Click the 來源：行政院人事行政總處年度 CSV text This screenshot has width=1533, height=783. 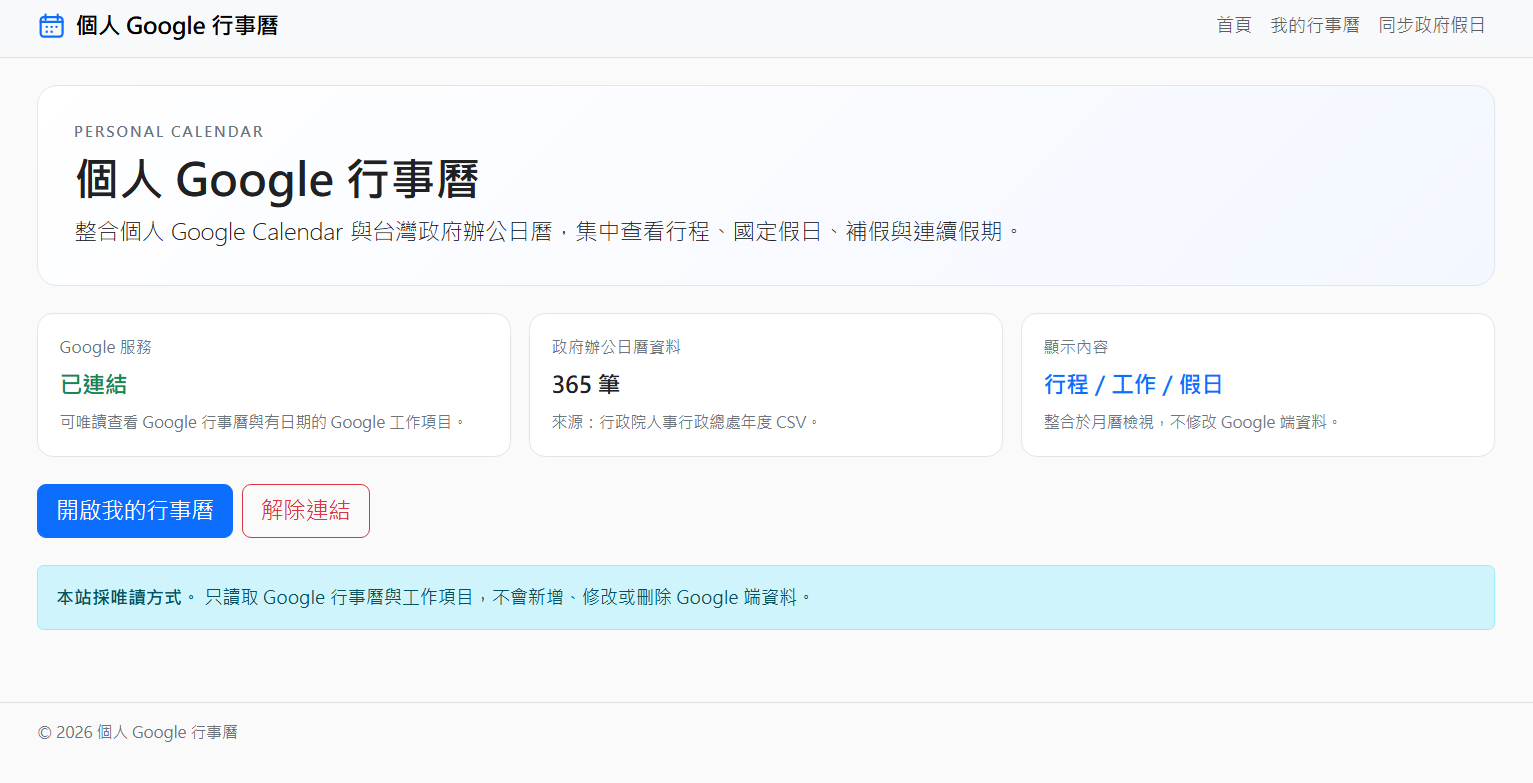(x=686, y=422)
